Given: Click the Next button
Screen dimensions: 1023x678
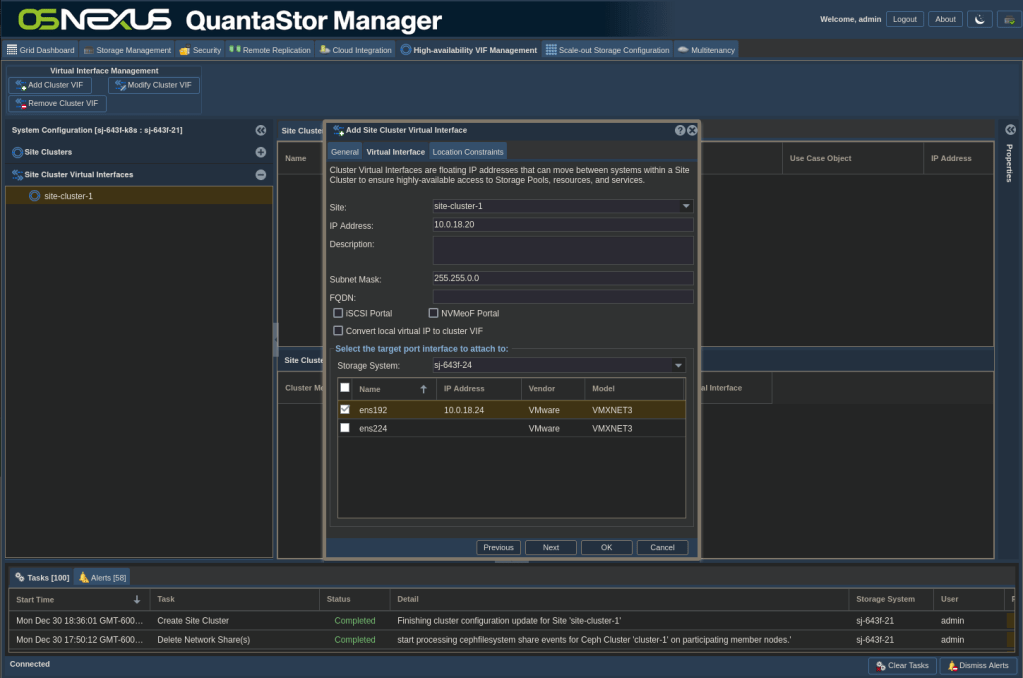Looking at the screenshot, I should pos(550,547).
